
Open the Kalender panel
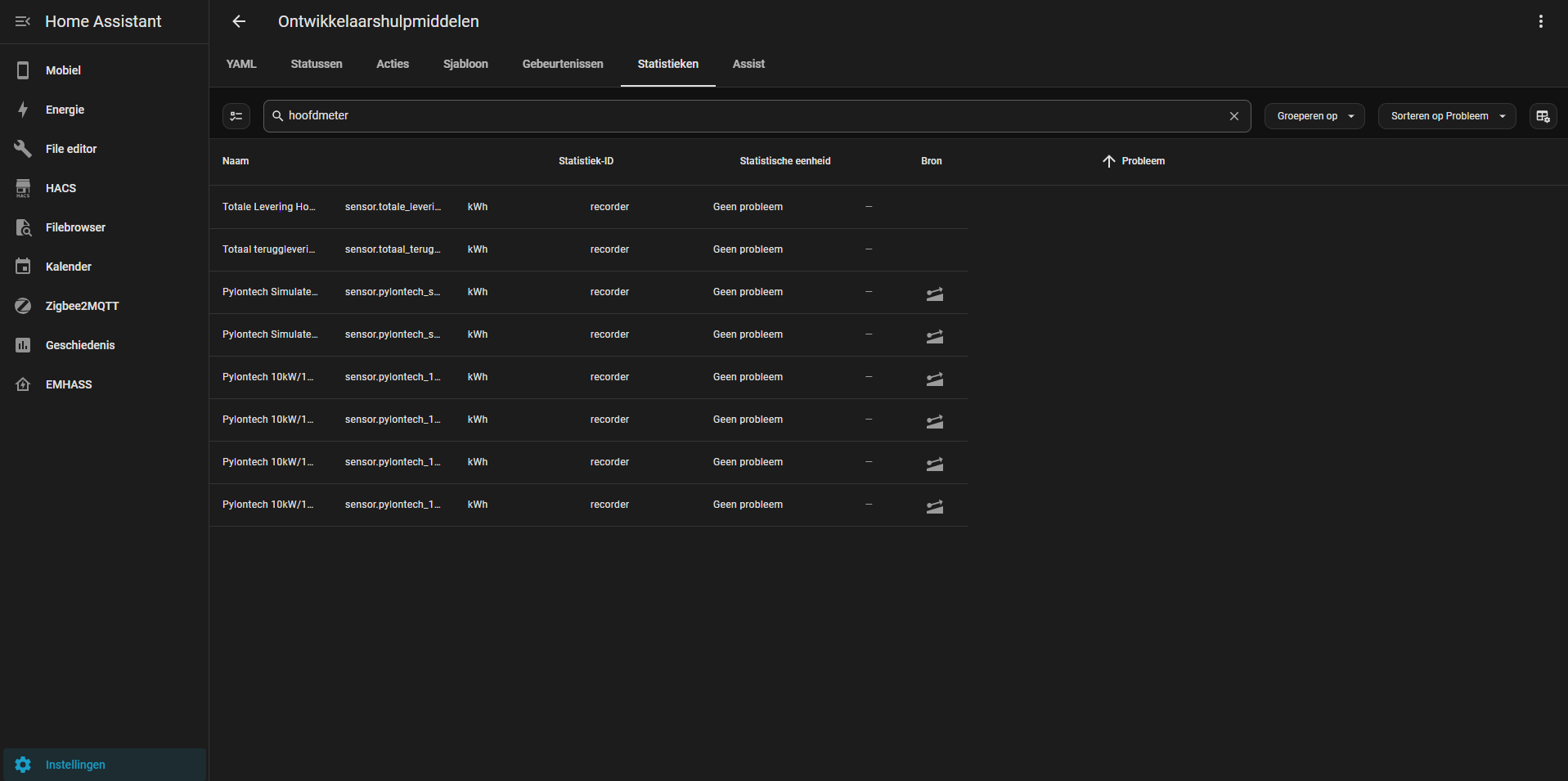(x=104, y=267)
